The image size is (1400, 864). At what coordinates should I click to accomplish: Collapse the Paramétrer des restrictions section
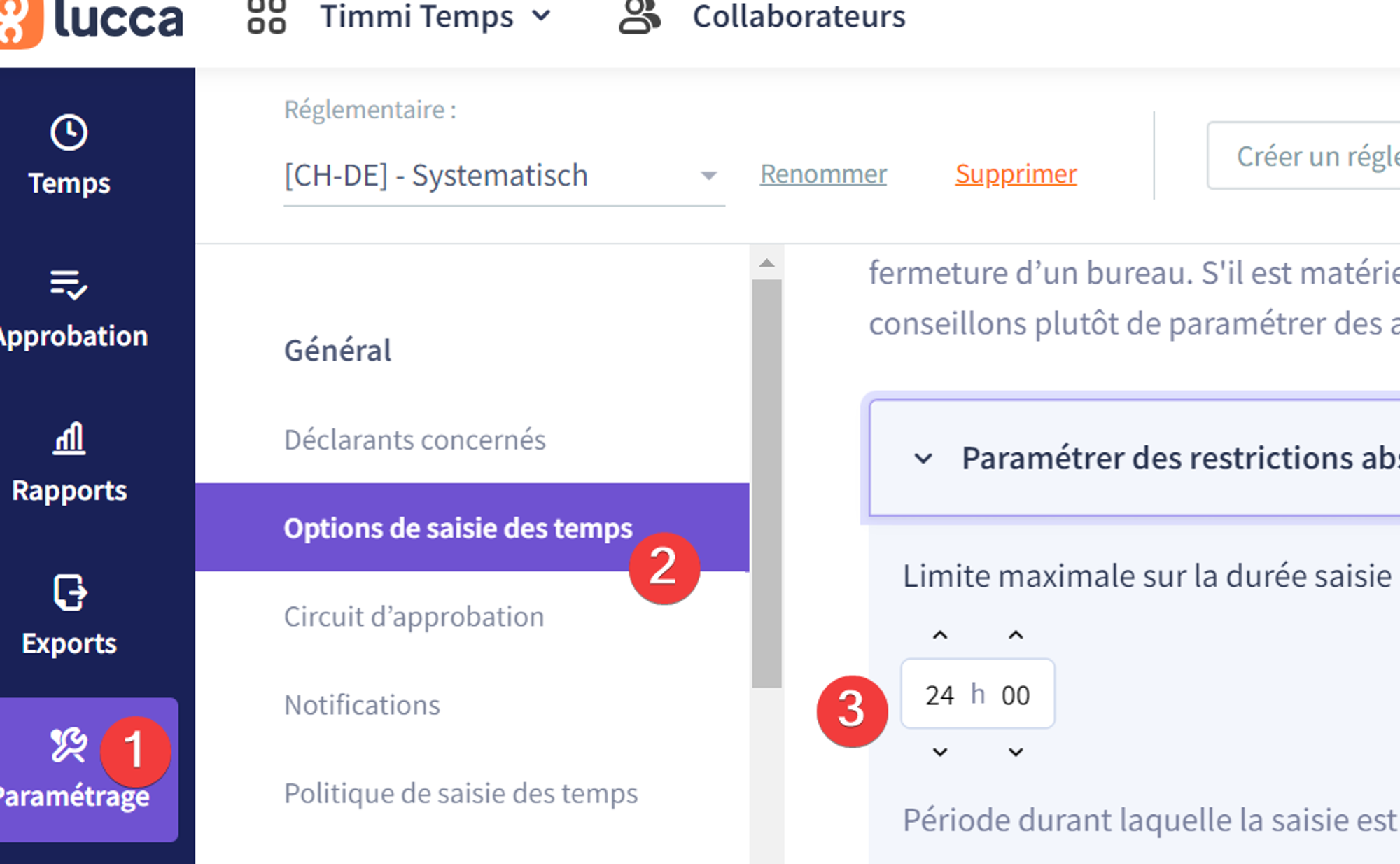(923, 459)
